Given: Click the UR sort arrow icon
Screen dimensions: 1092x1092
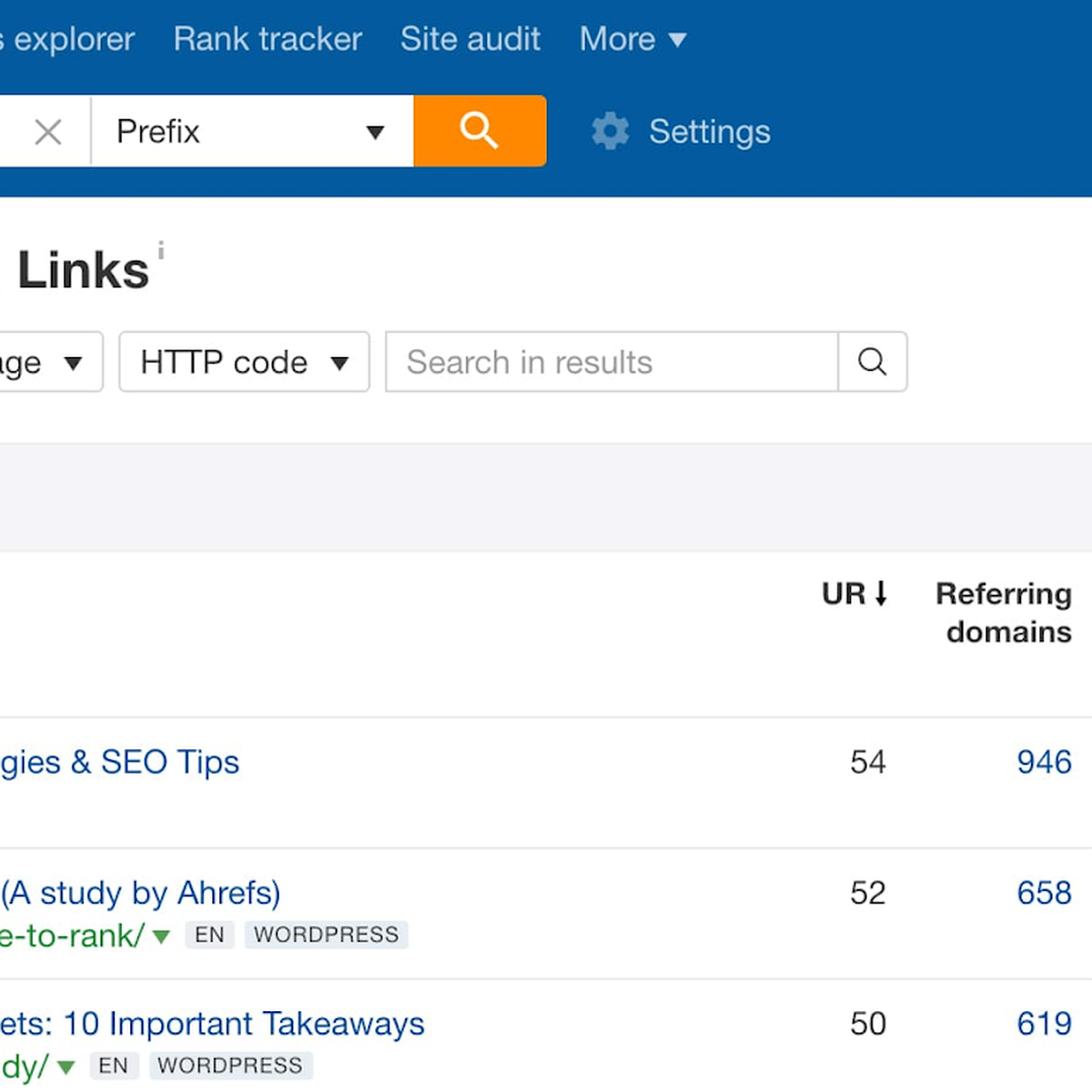Looking at the screenshot, I should coord(881,593).
